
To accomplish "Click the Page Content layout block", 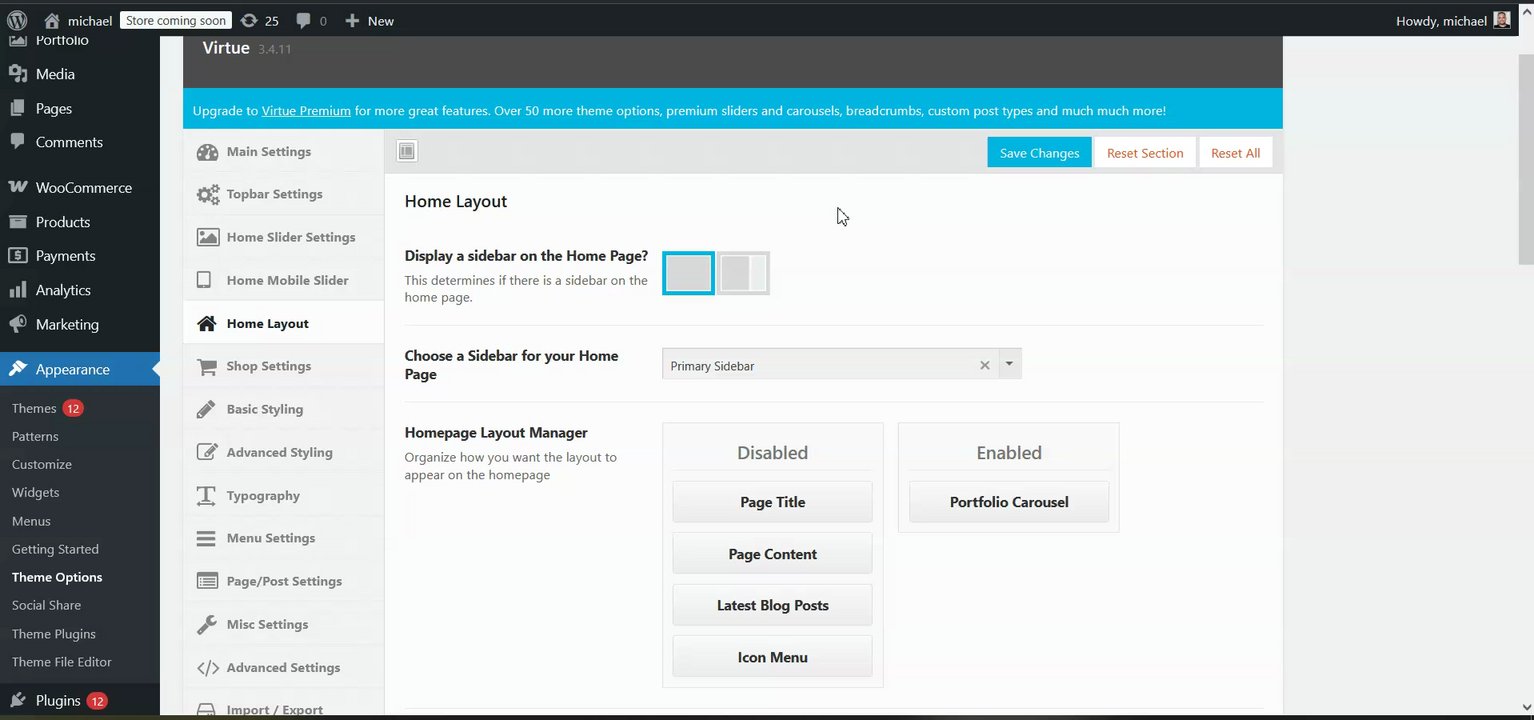I will tap(772, 554).
